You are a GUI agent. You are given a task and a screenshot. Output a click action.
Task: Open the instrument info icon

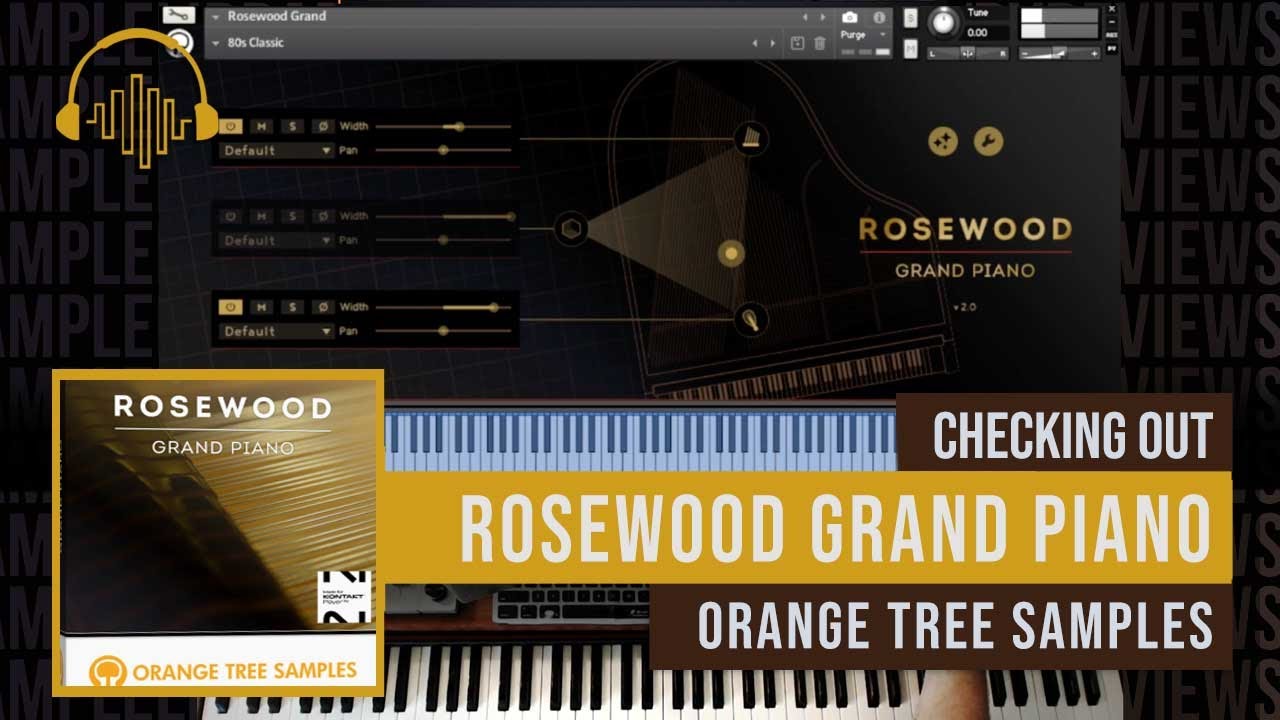pyautogui.click(x=880, y=17)
